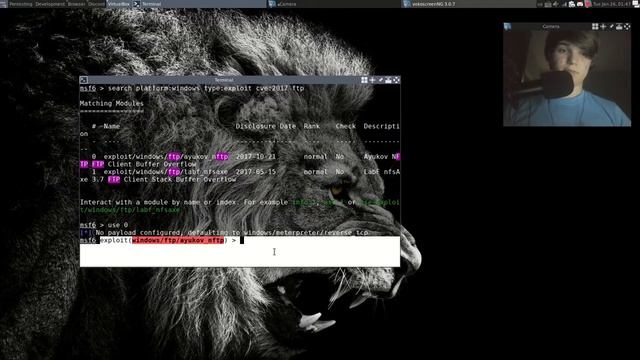640x360 pixels.
Task: Click the uCamera app icon in the top panel
Action: (272, 4)
